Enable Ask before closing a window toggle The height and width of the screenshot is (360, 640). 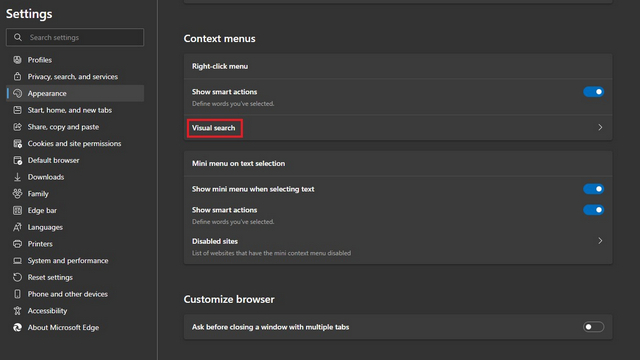(593, 327)
